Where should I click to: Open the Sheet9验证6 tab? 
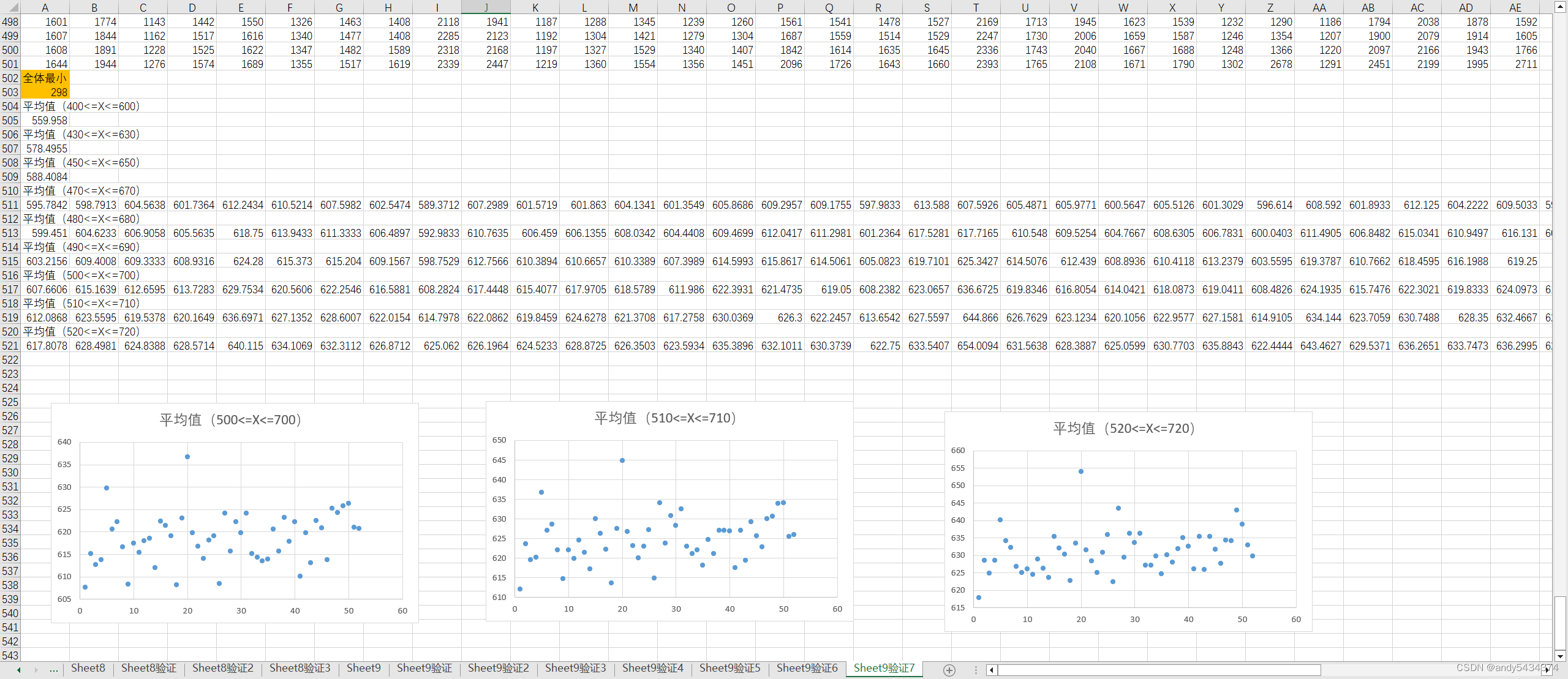pyautogui.click(x=807, y=668)
